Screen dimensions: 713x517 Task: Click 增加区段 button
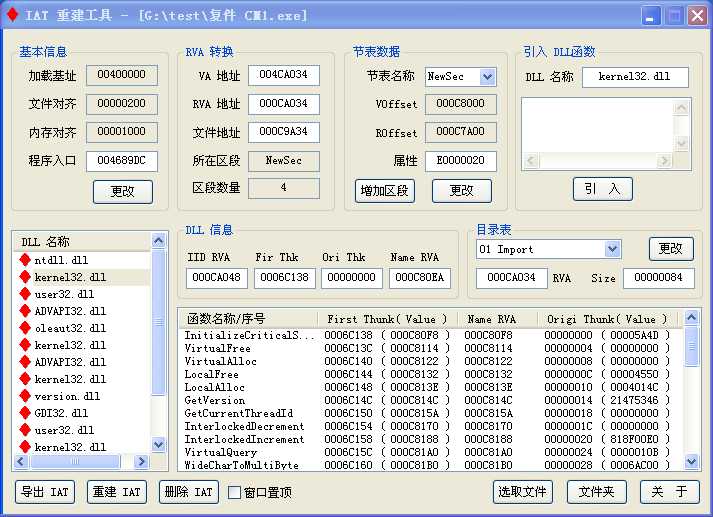point(385,191)
